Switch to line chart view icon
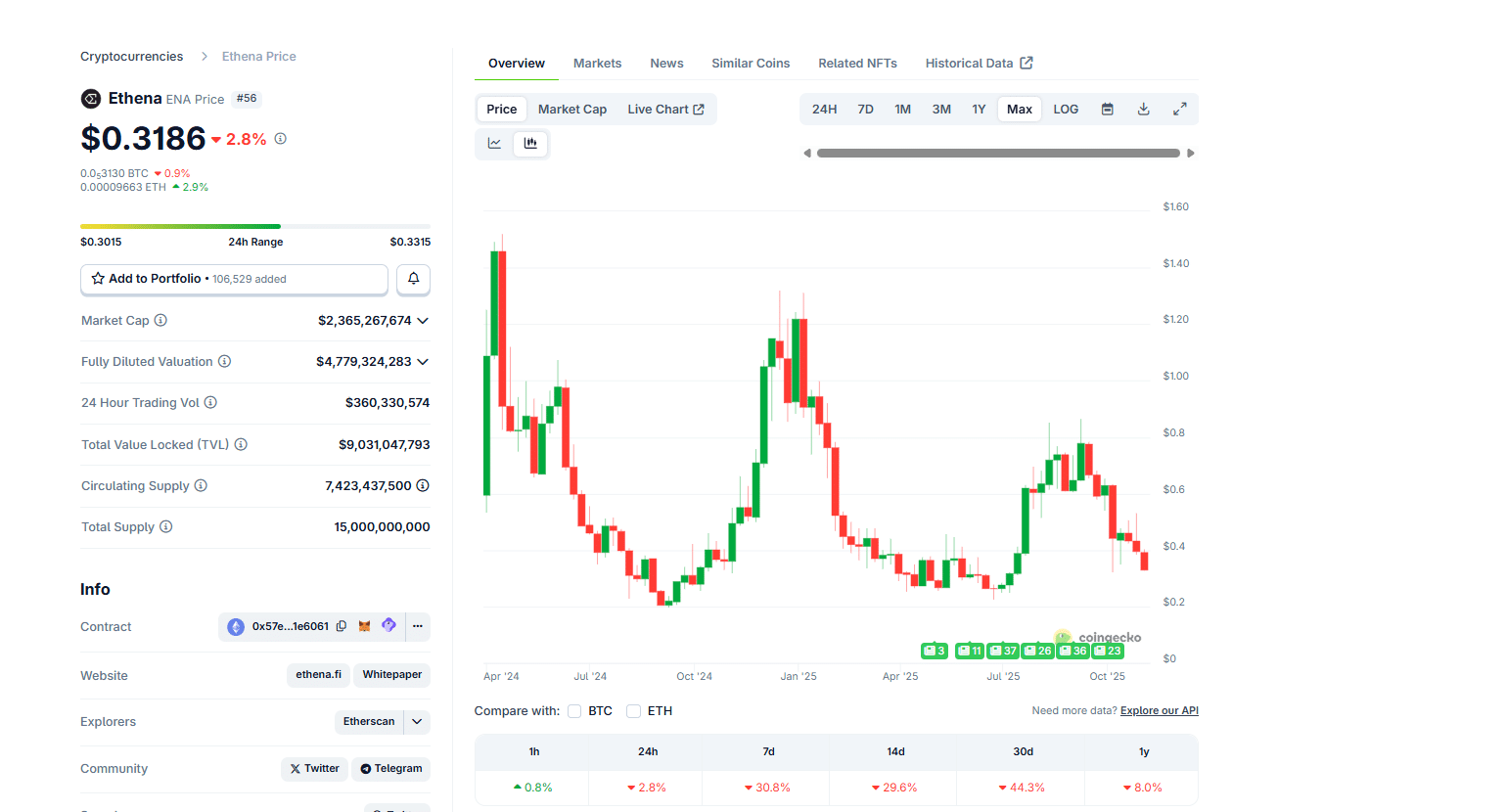 (x=495, y=143)
